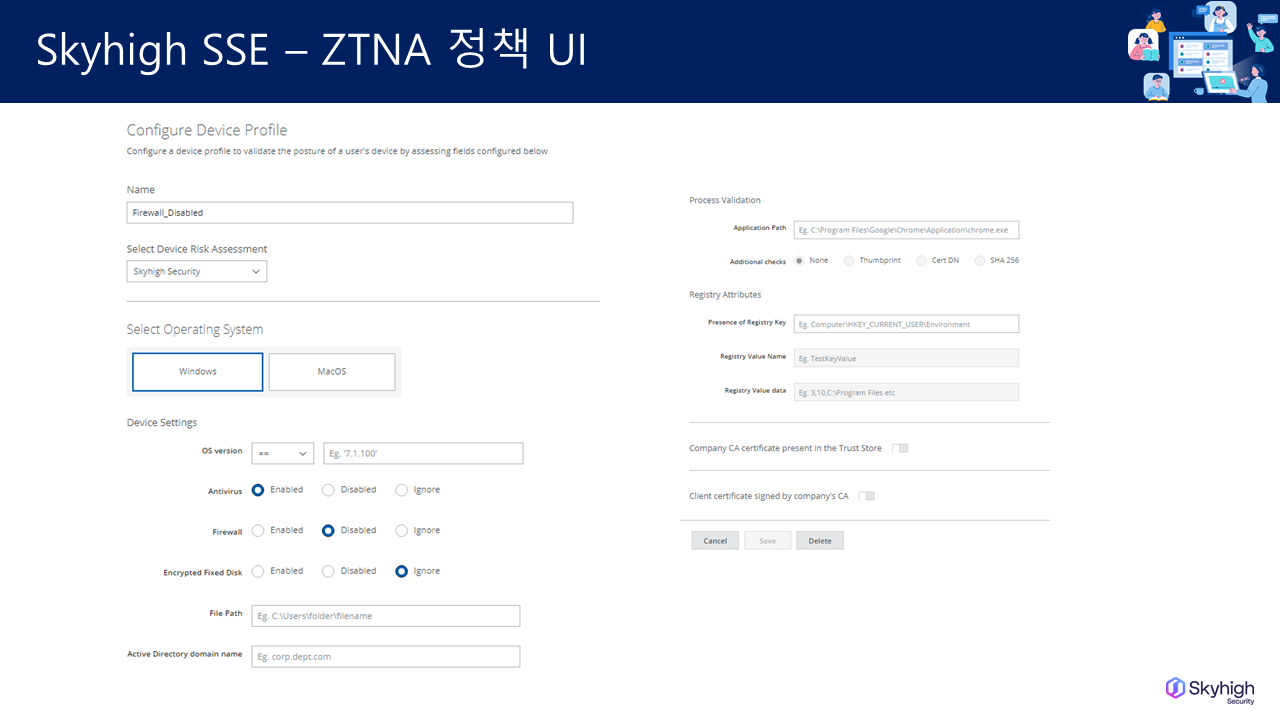Viewport: 1280px width, 720px height.
Task: Select the Windows operating system tab
Action: [x=198, y=372]
